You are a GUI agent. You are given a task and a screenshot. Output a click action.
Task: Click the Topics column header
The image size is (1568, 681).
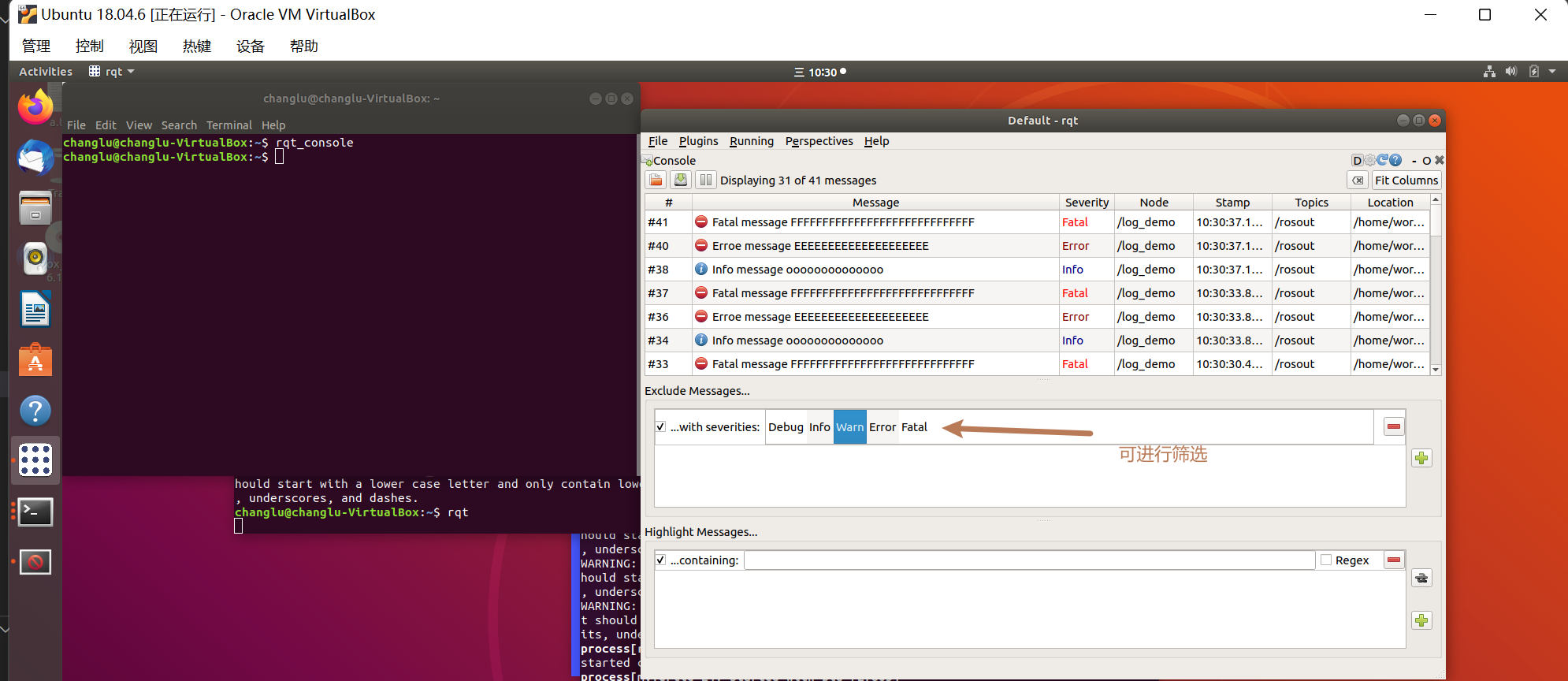1311,203
